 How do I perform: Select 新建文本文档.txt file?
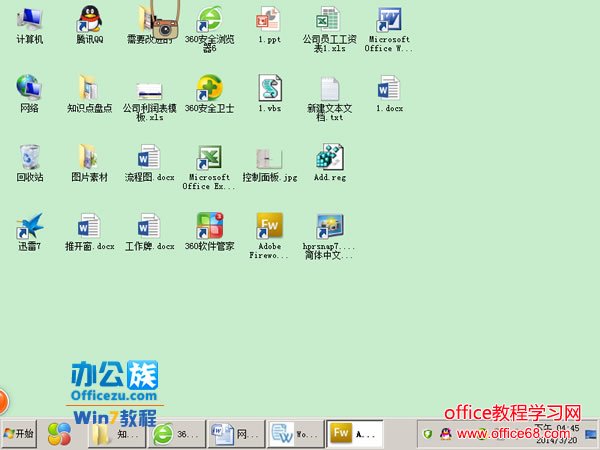329,99
